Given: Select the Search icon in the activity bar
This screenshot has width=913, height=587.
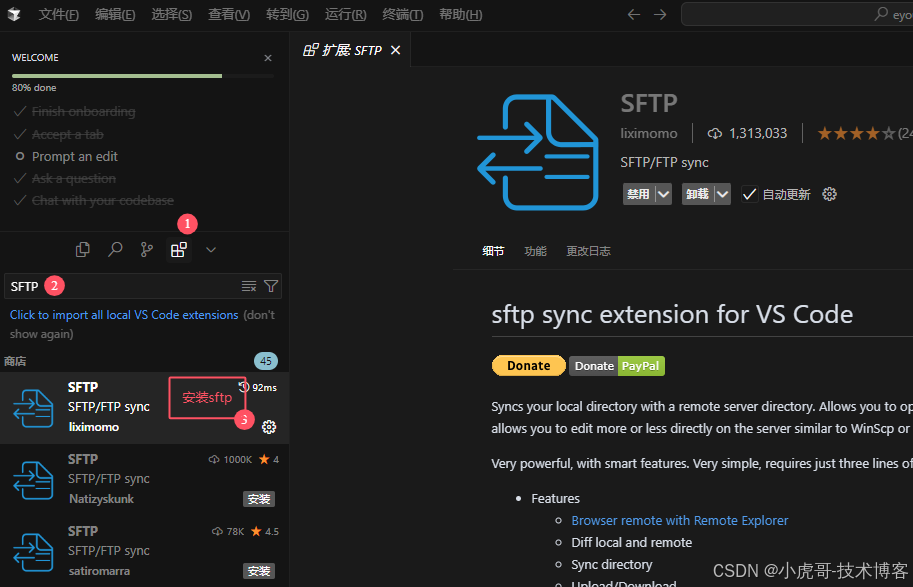Looking at the screenshot, I should point(114,249).
